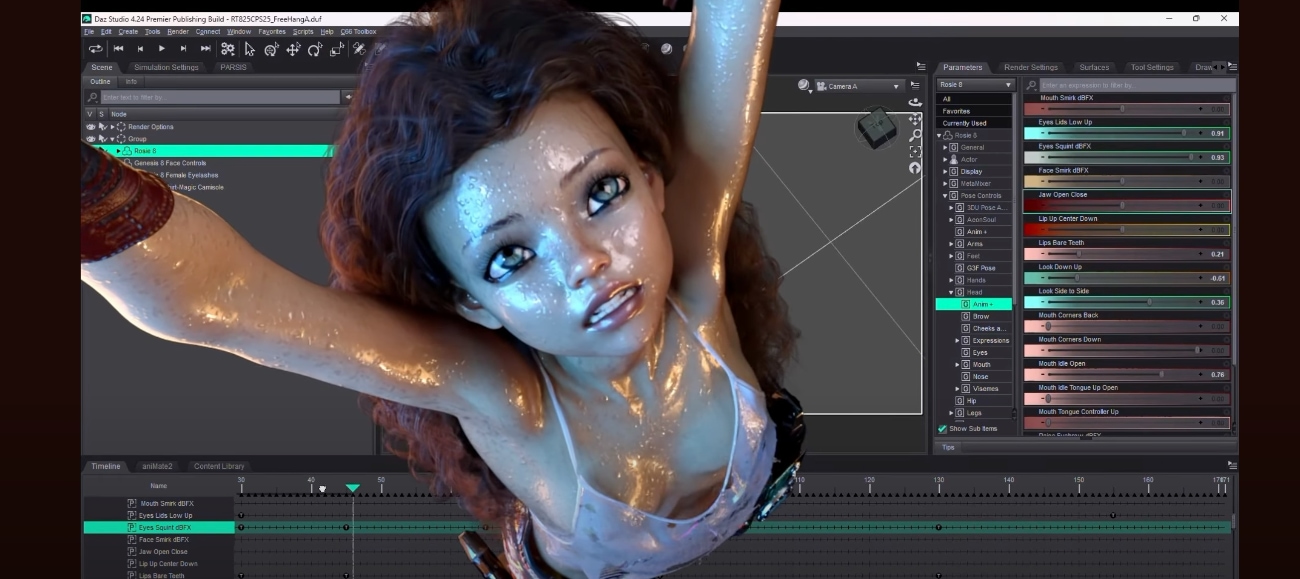The width and height of the screenshot is (1300, 579).
Task: Open the viewport draw style sphere icon
Action: click(x=804, y=86)
